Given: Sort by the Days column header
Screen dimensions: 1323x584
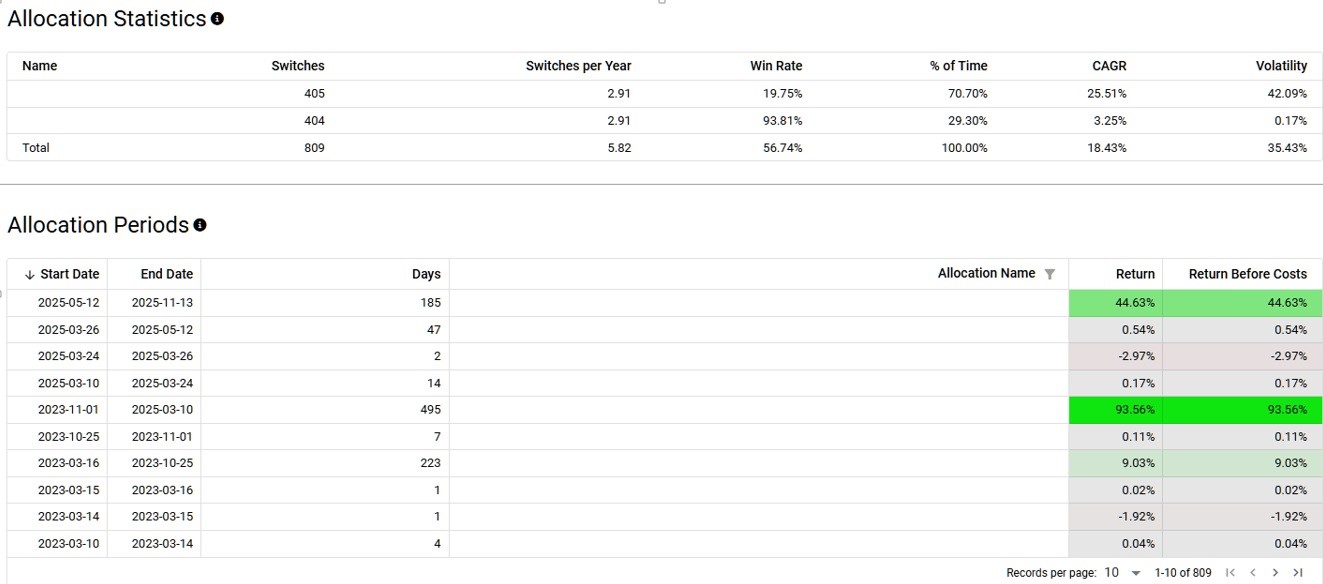Looking at the screenshot, I should pyautogui.click(x=426, y=274).
